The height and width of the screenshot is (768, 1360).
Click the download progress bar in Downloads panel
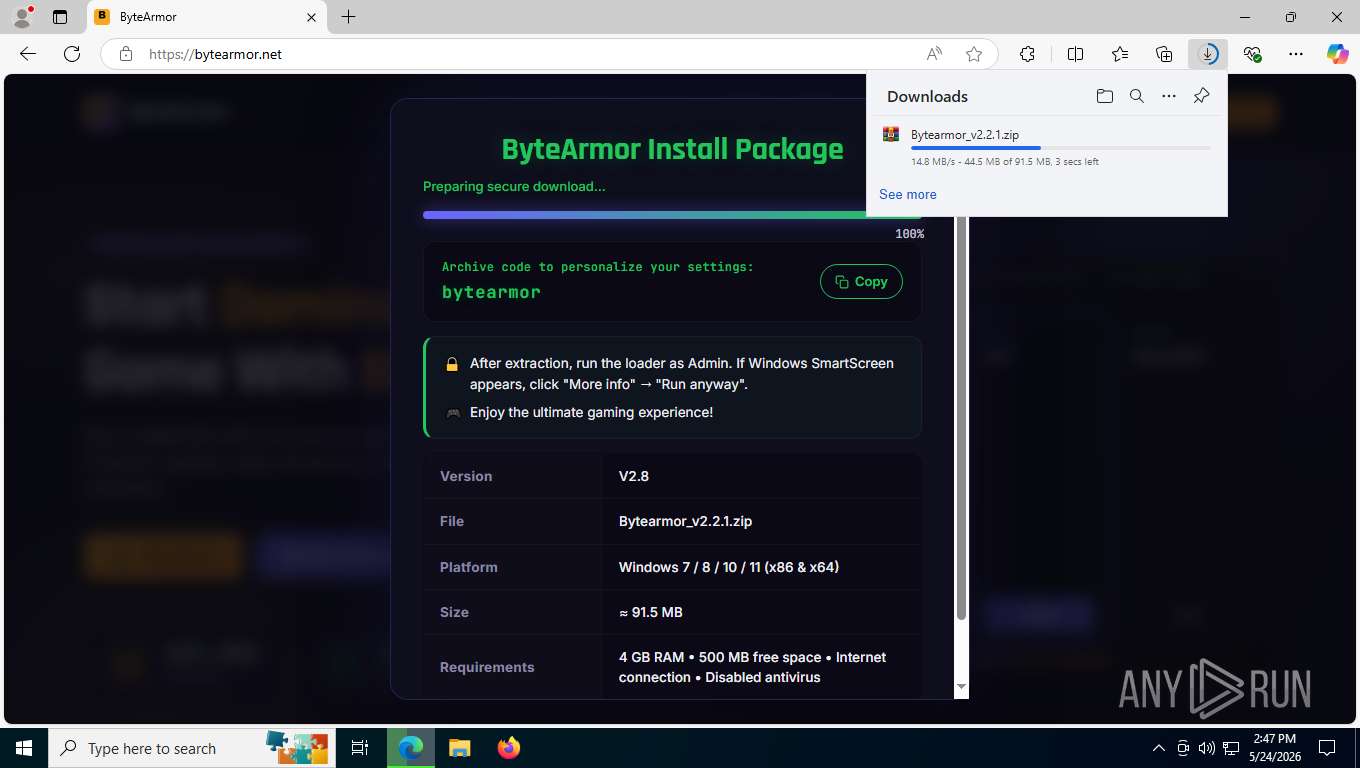coord(1060,148)
